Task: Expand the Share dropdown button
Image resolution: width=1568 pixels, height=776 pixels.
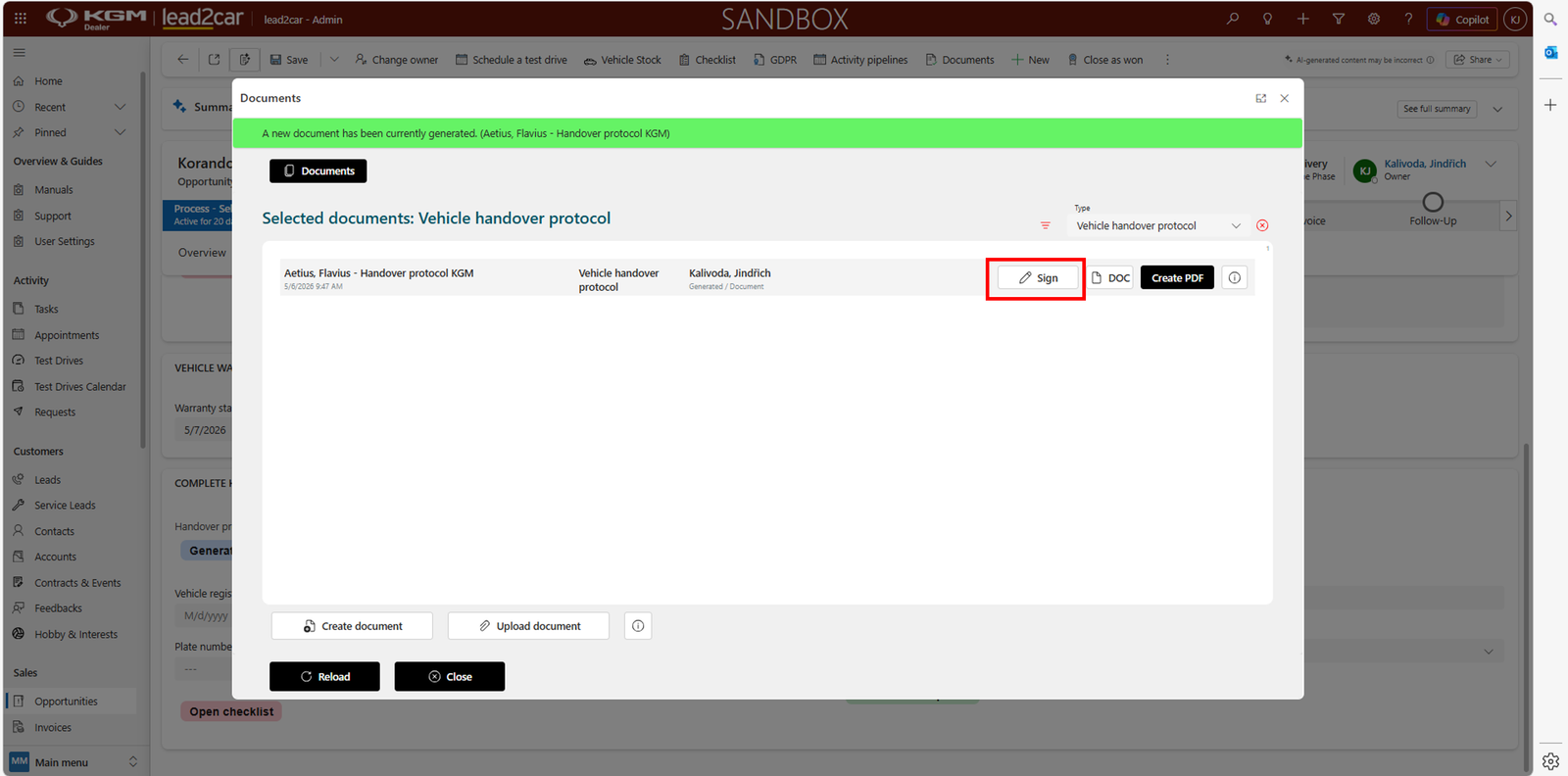Action: click(x=1478, y=60)
